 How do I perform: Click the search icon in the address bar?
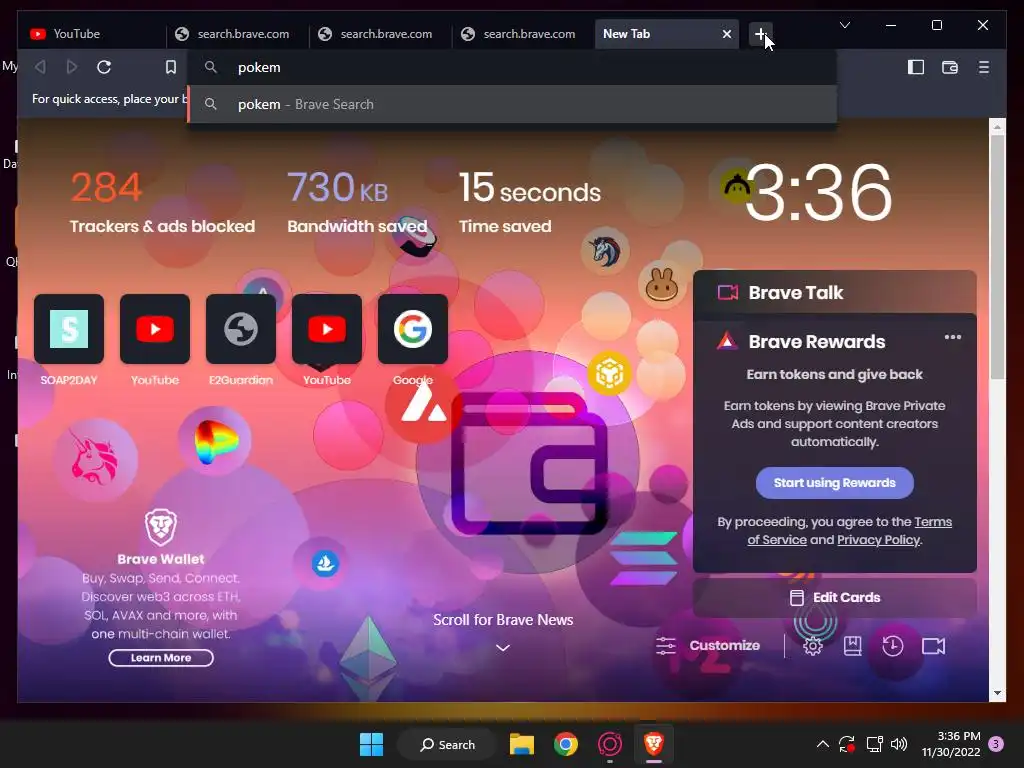pyautogui.click(x=210, y=67)
